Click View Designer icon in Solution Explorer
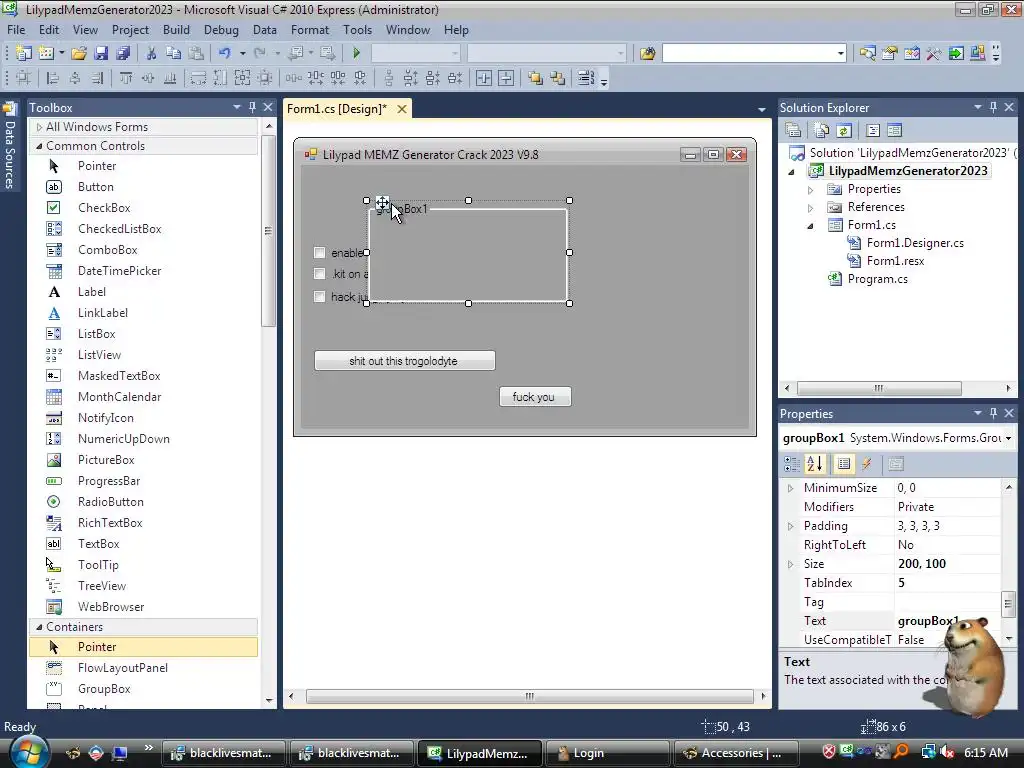 895,131
